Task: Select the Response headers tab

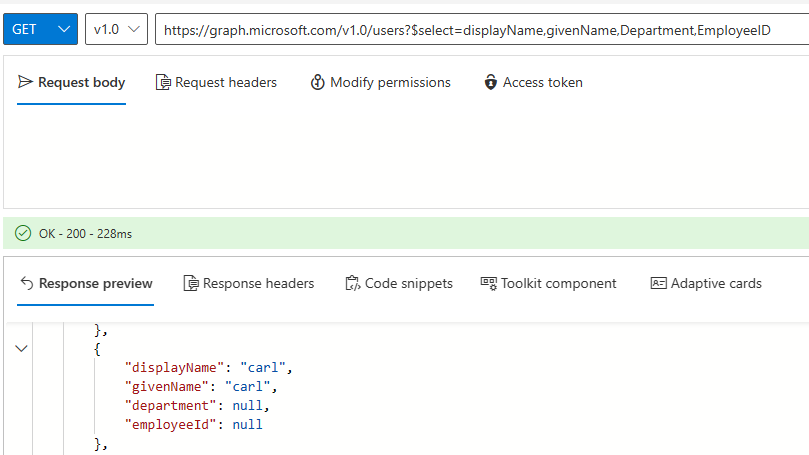Action: [249, 284]
